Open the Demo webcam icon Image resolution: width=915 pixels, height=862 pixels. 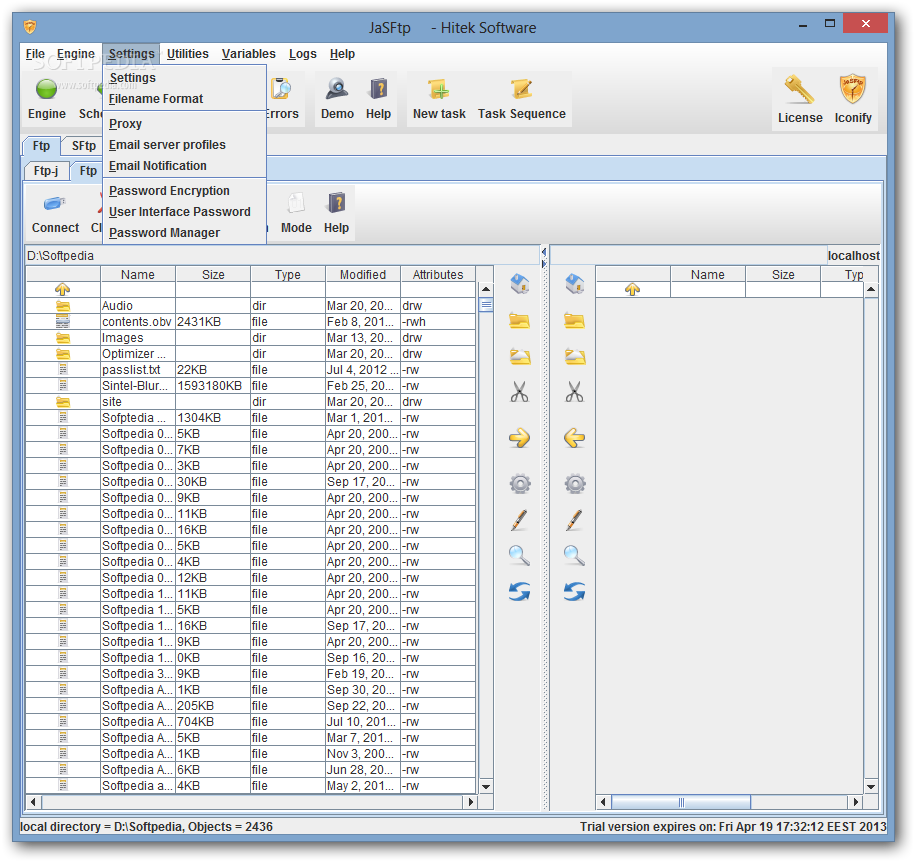337,89
